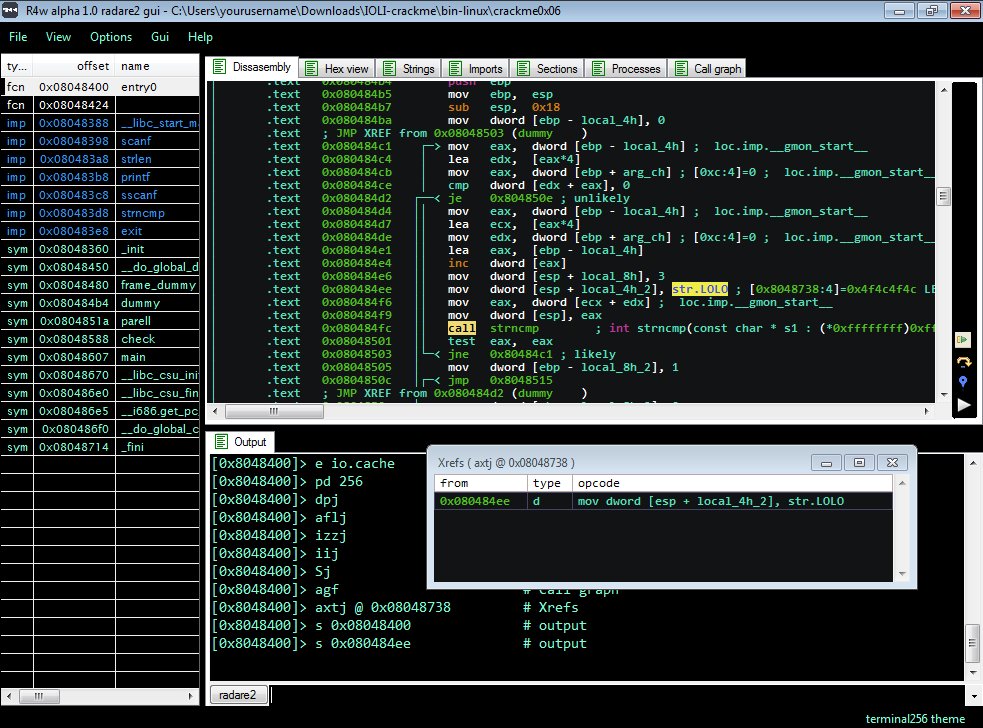
Task: Select the dummy symbol row
Action: point(100,303)
